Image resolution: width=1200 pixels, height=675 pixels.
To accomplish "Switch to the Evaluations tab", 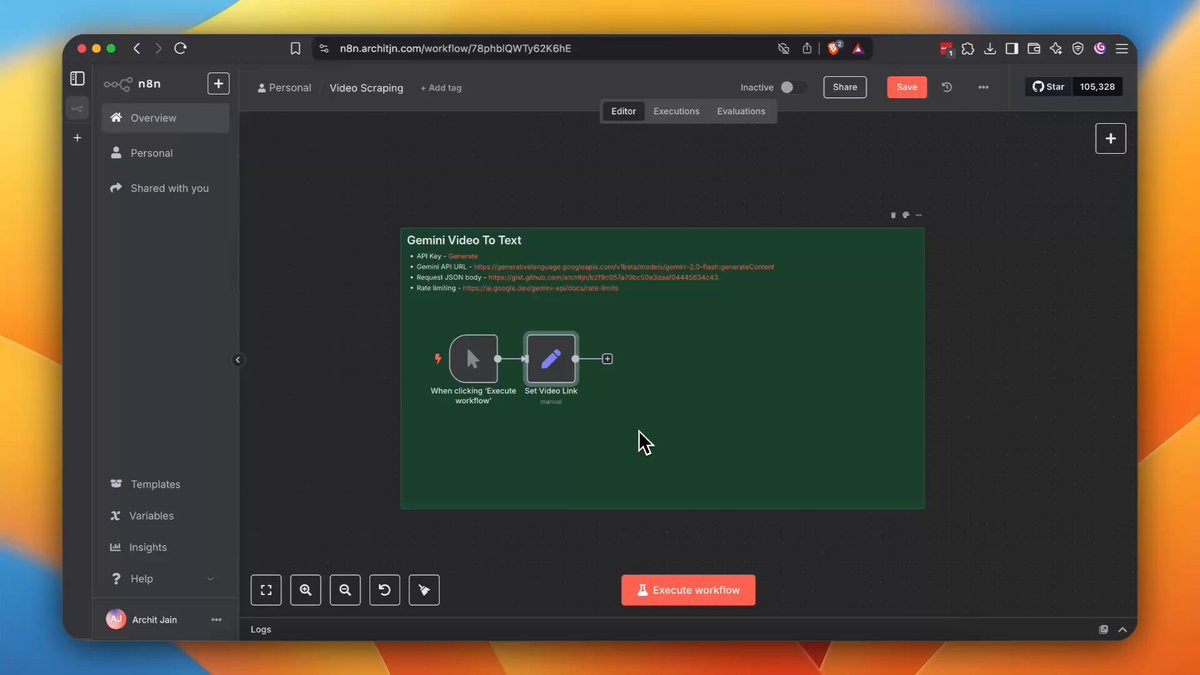I will [741, 111].
